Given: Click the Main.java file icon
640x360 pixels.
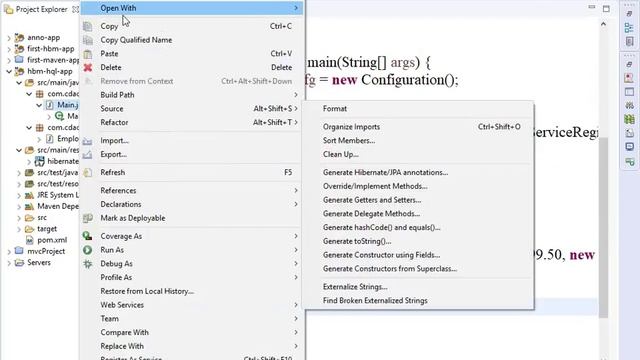Looking at the screenshot, I should (x=49, y=105).
